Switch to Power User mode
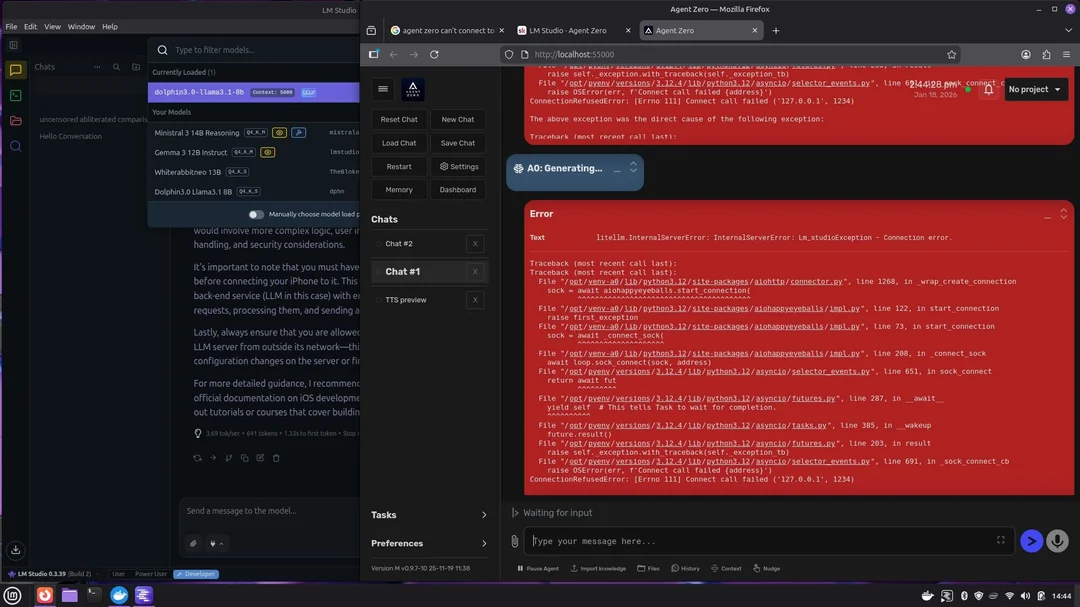 click(151, 574)
